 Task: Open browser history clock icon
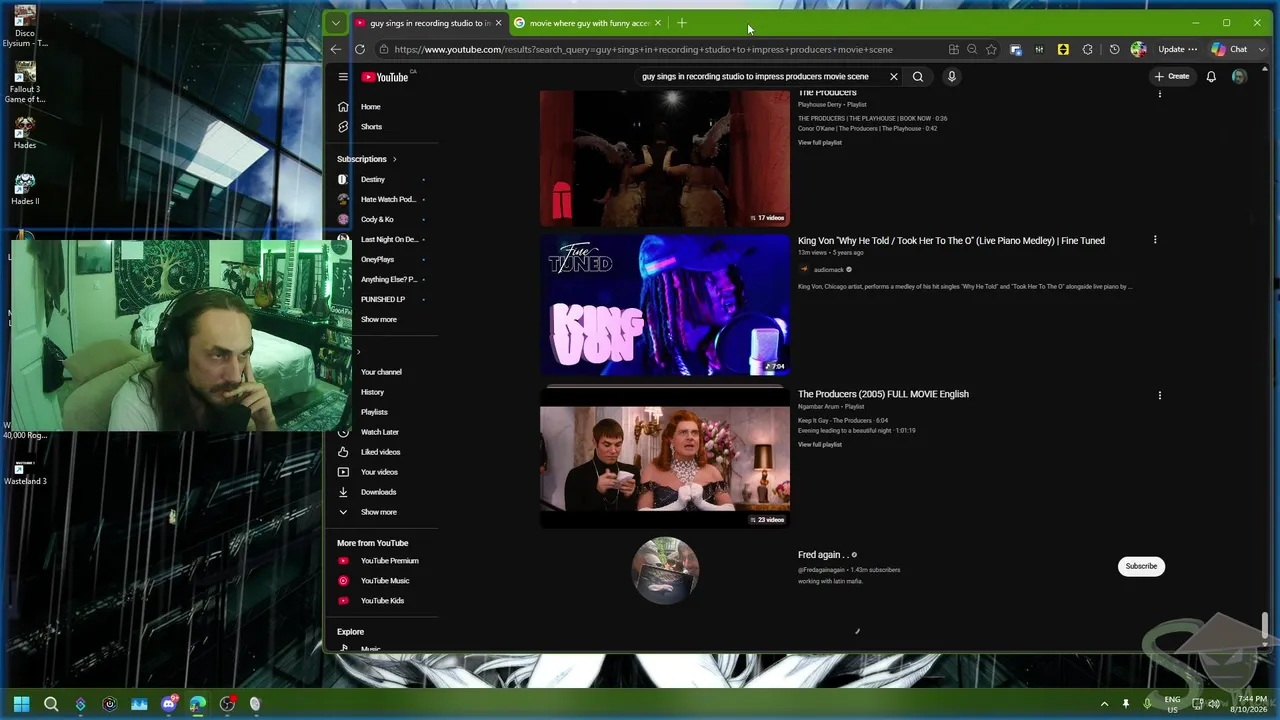coord(1114,49)
